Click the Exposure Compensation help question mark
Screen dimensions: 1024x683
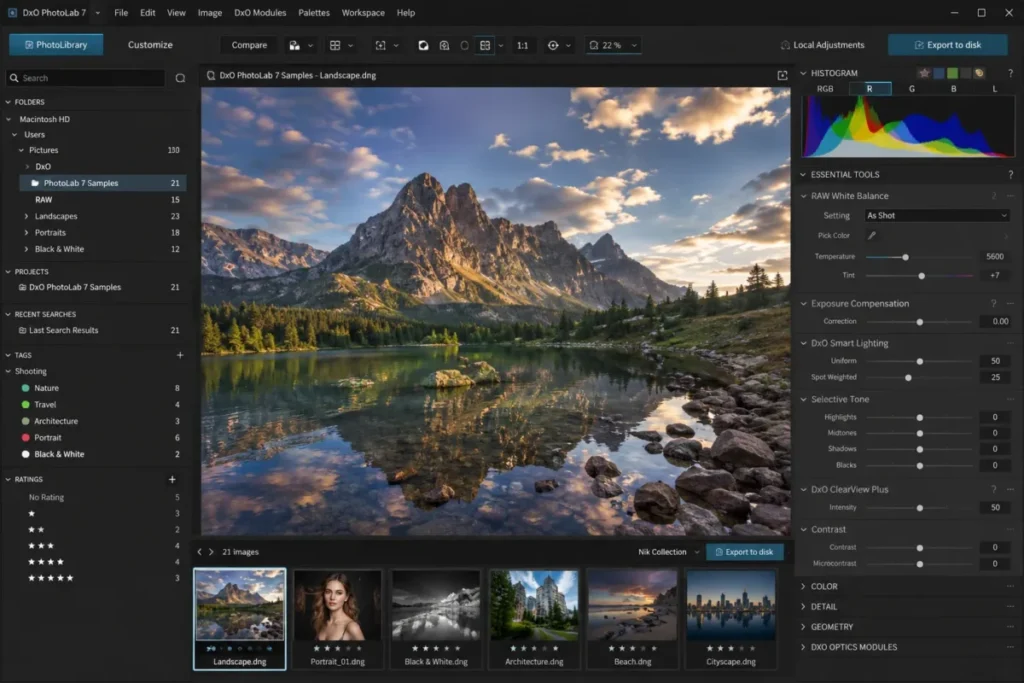[993, 304]
